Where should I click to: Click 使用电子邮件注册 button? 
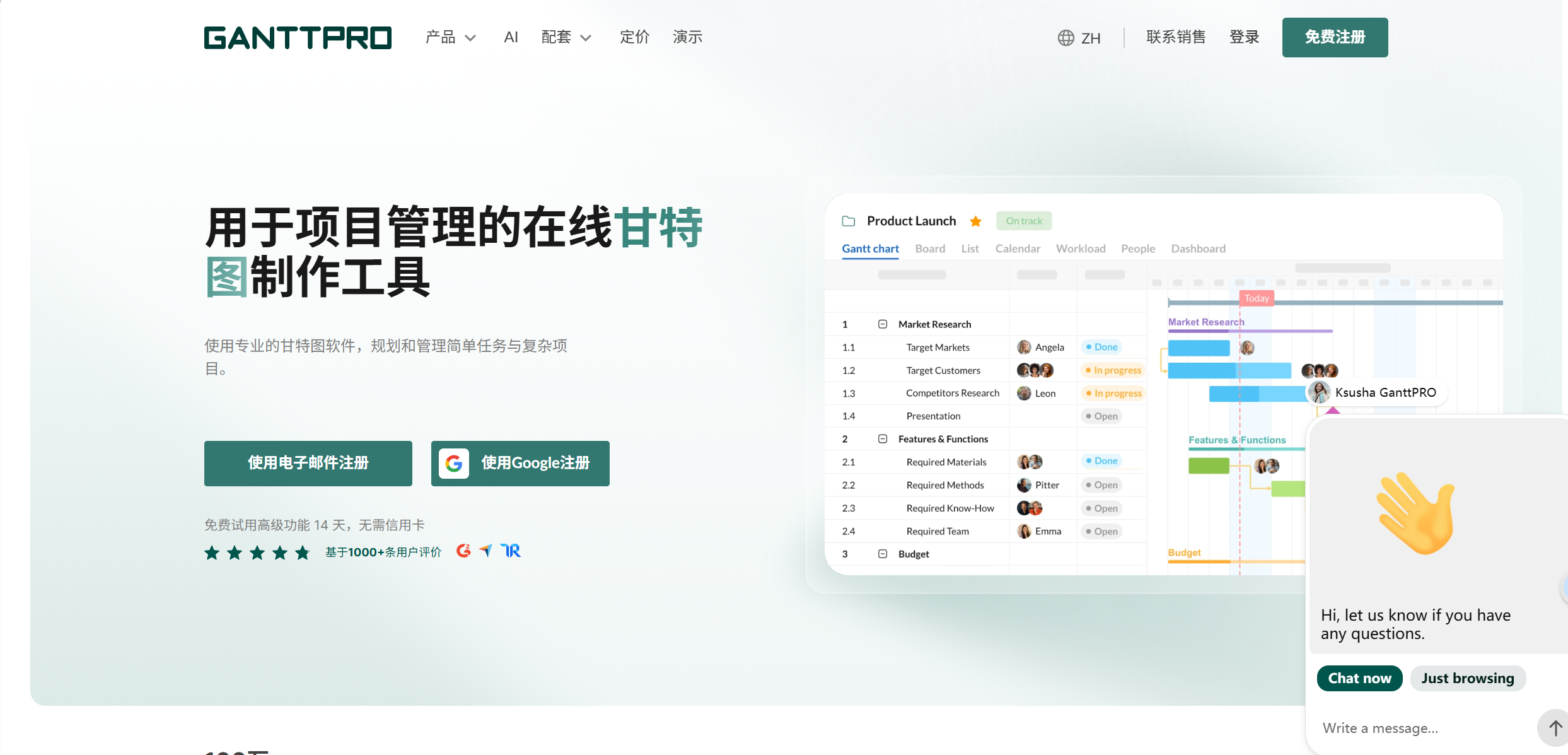click(x=308, y=464)
